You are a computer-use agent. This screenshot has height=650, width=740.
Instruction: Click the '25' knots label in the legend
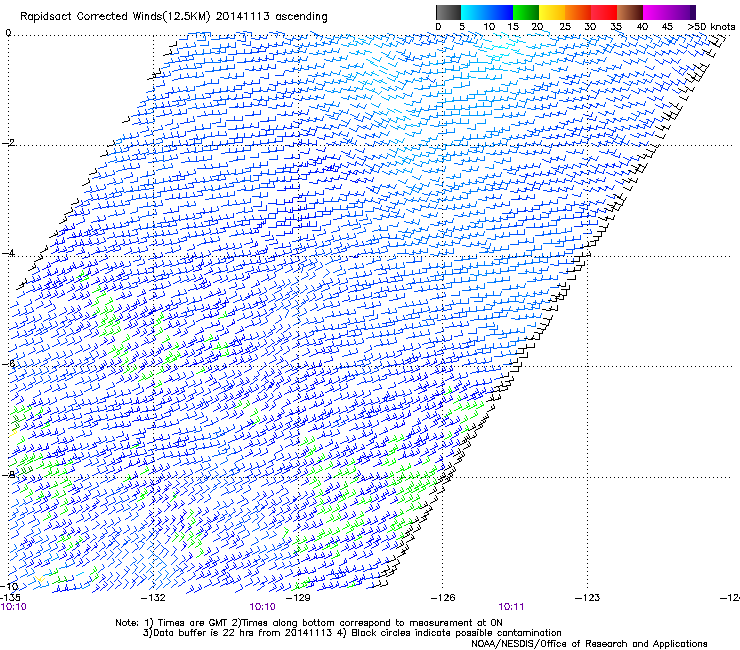564,26
